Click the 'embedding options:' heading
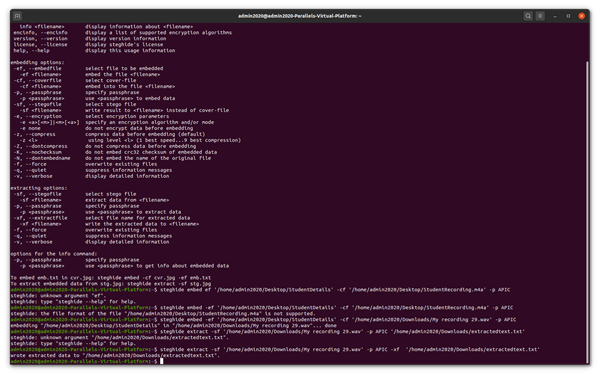Screen dimensions: 601x377 click(x=38, y=62)
